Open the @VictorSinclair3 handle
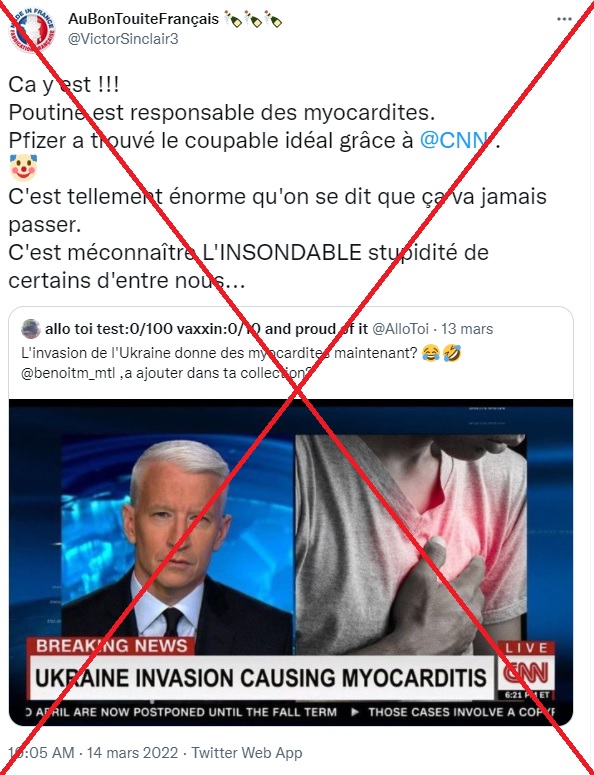The image size is (594, 775). tap(123, 39)
